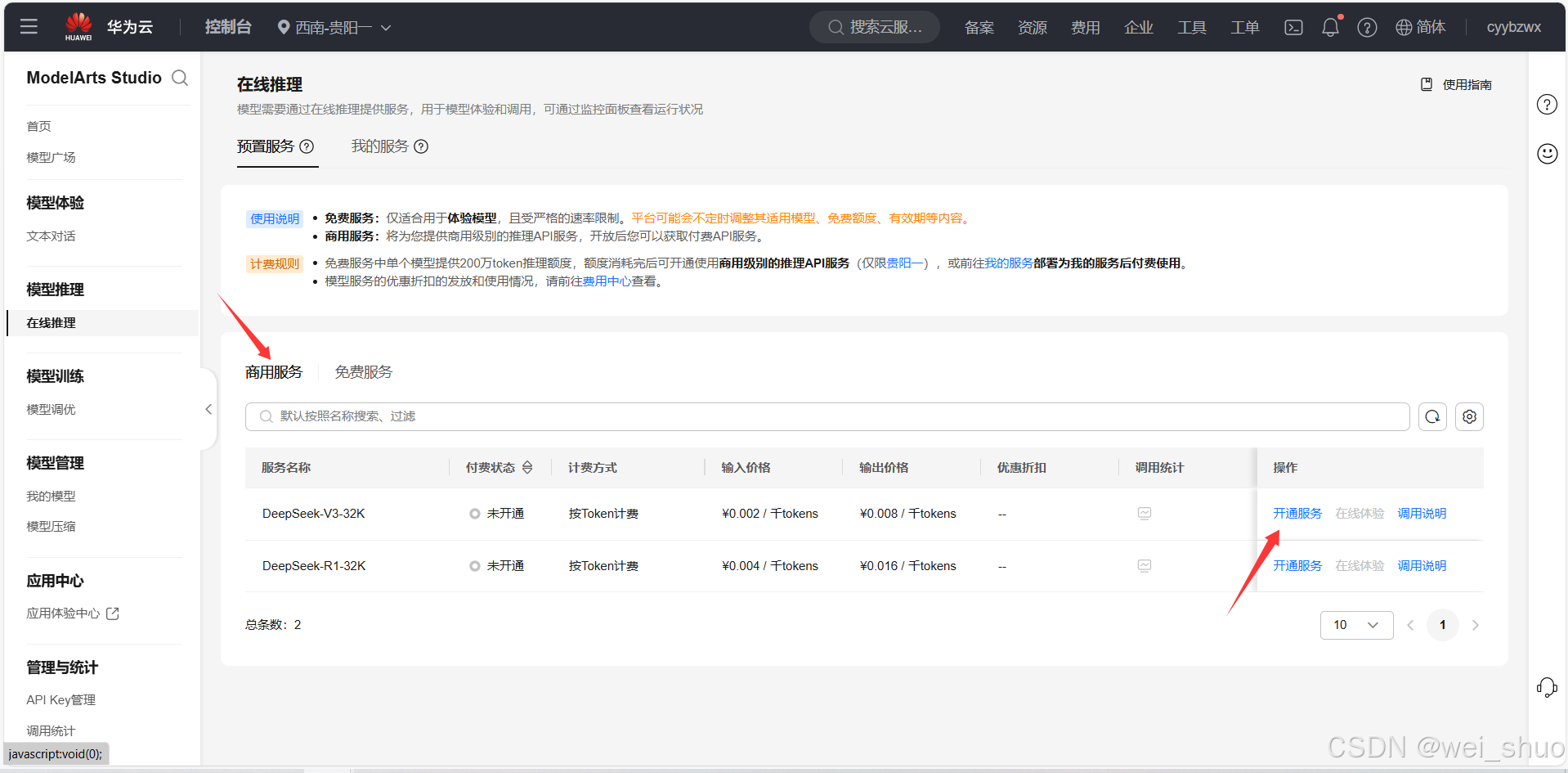Open 模型调优 in the sidebar
Image resolution: width=1568 pixels, height=773 pixels.
click(x=51, y=410)
